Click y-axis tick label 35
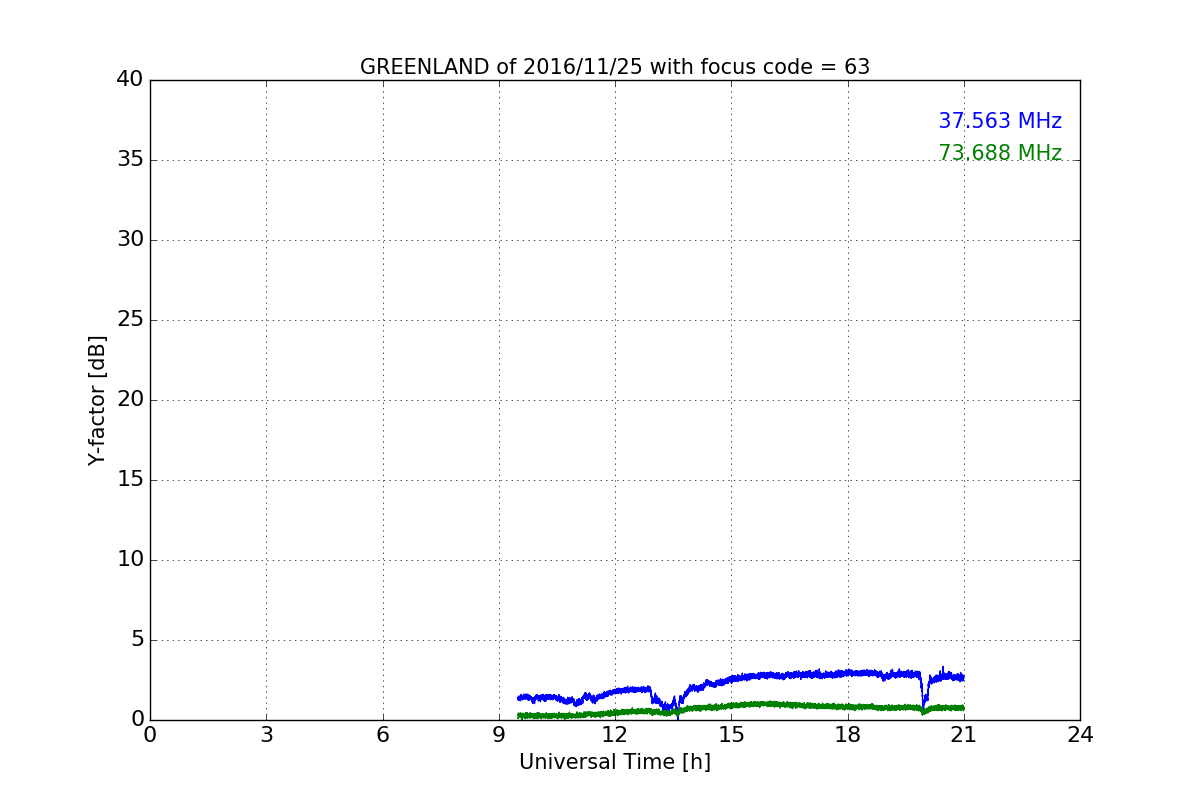The image size is (1200, 800). 130,160
